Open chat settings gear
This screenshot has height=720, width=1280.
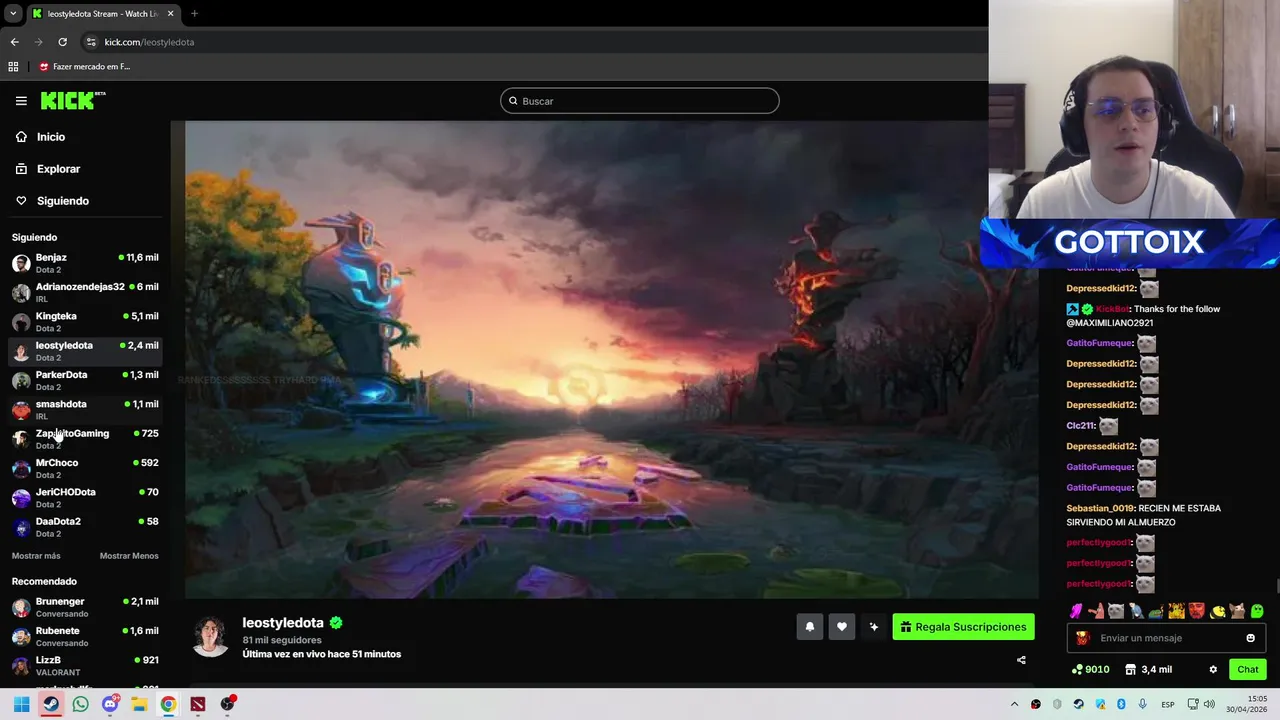click(1213, 669)
